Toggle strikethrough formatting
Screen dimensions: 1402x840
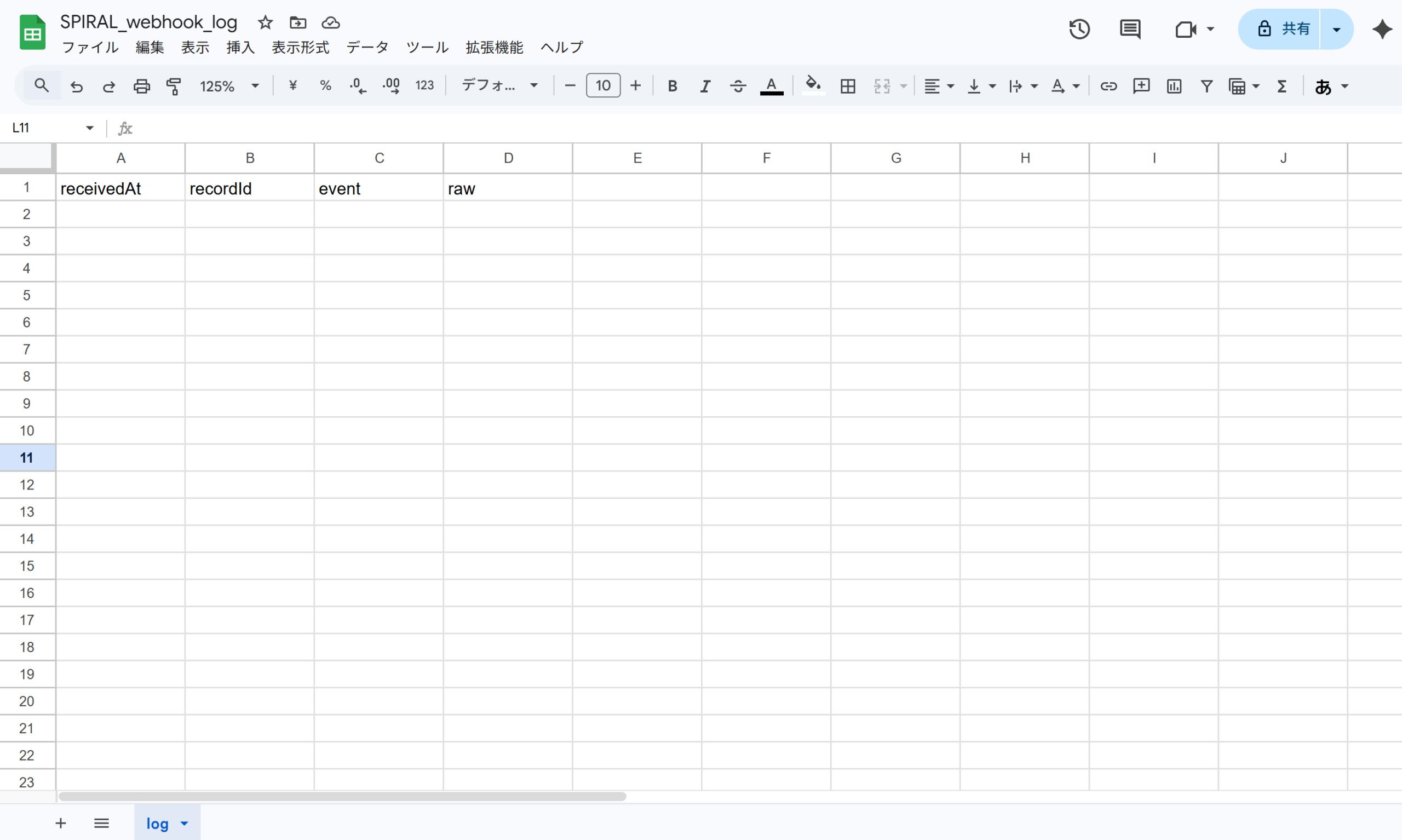[x=738, y=86]
